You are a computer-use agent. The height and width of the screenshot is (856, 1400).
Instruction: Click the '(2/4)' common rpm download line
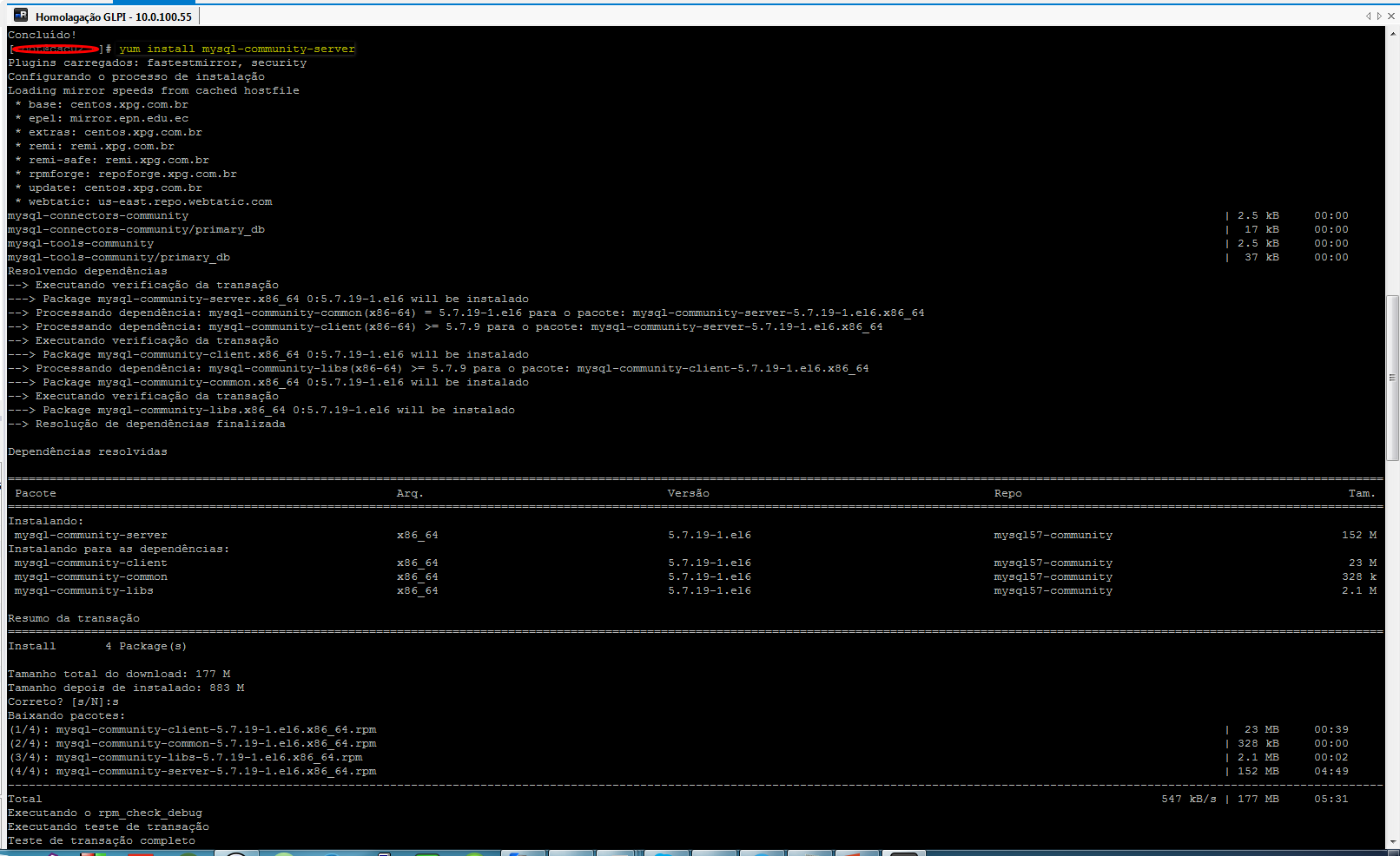(192, 743)
